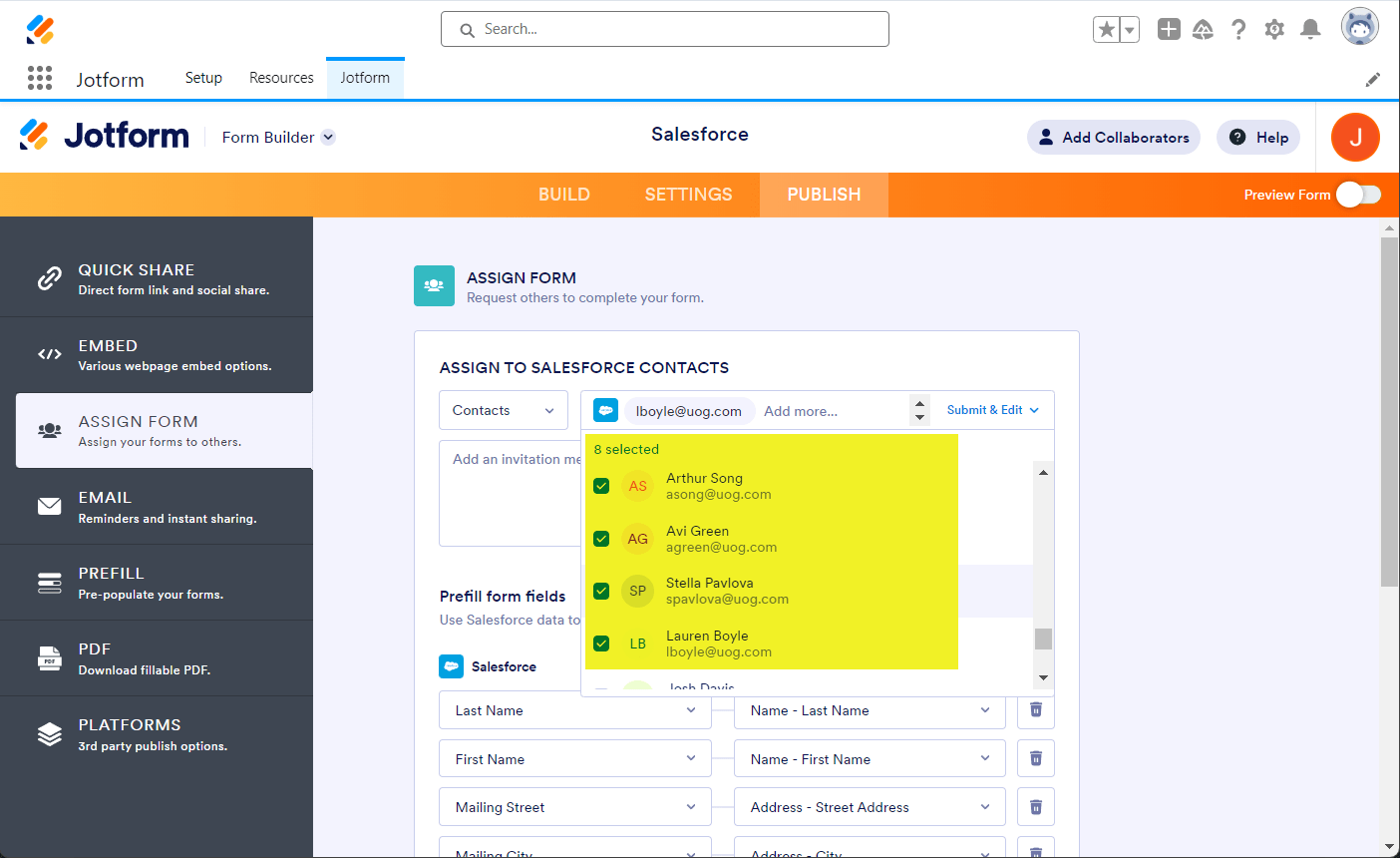Viewport: 1400px width, 858px height.
Task: Open the Salesforce help question mark
Action: [x=1238, y=29]
